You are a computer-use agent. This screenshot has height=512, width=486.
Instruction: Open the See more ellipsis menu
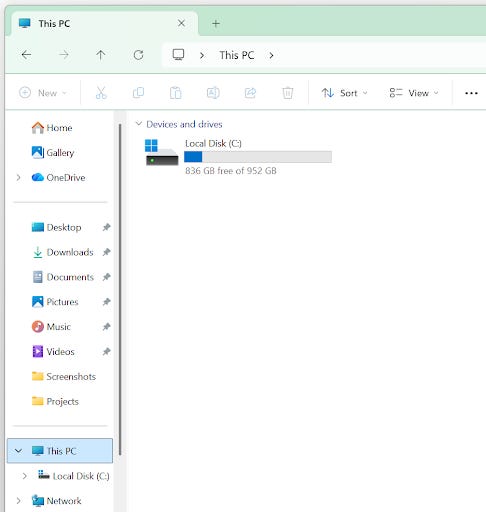pyautogui.click(x=471, y=93)
